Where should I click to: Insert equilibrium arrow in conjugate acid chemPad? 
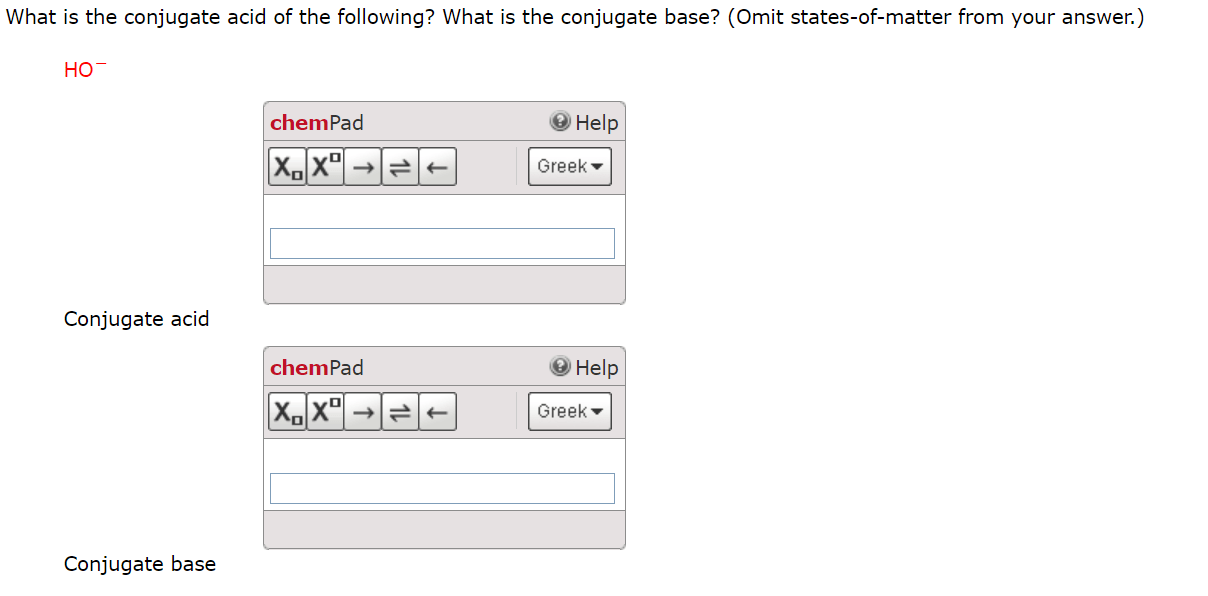pos(400,166)
